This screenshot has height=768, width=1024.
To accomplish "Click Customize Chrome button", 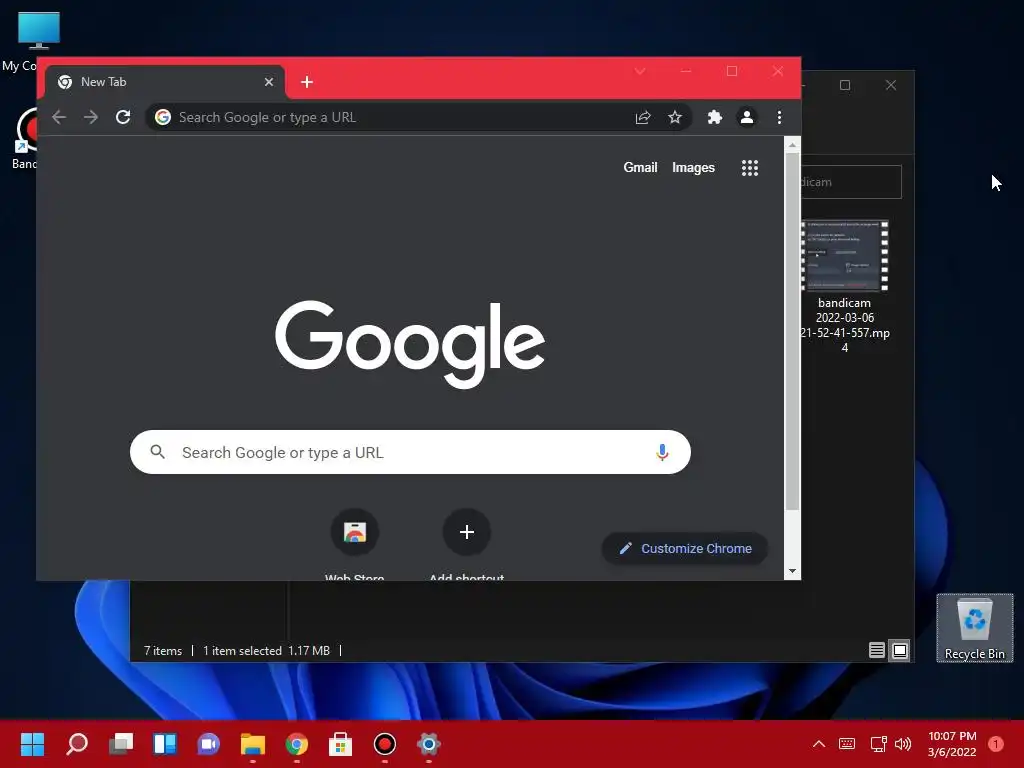I will tap(684, 549).
